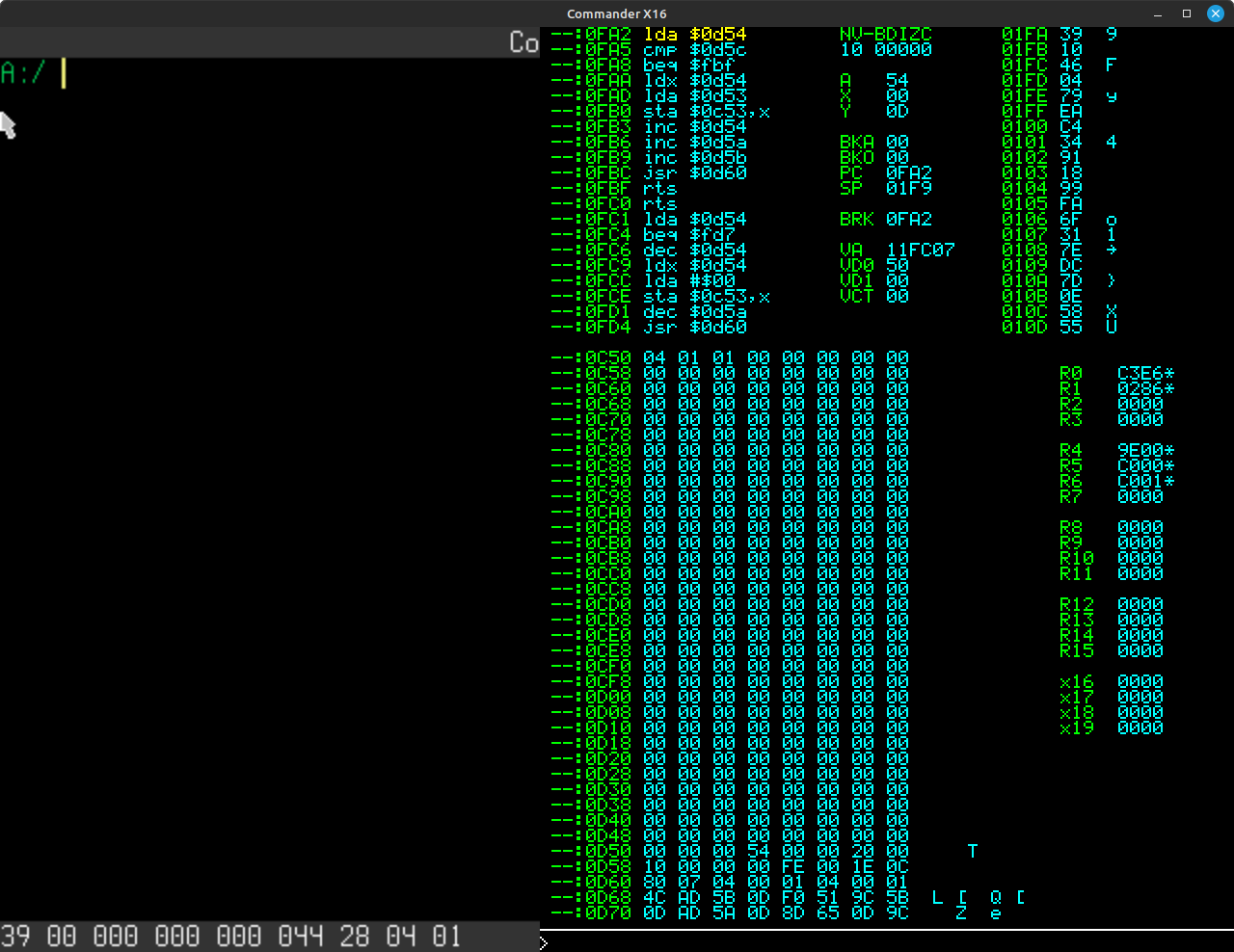Click memory row 0D28
Screen dimensions: 1234x952
pyautogui.click(x=730, y=775)
